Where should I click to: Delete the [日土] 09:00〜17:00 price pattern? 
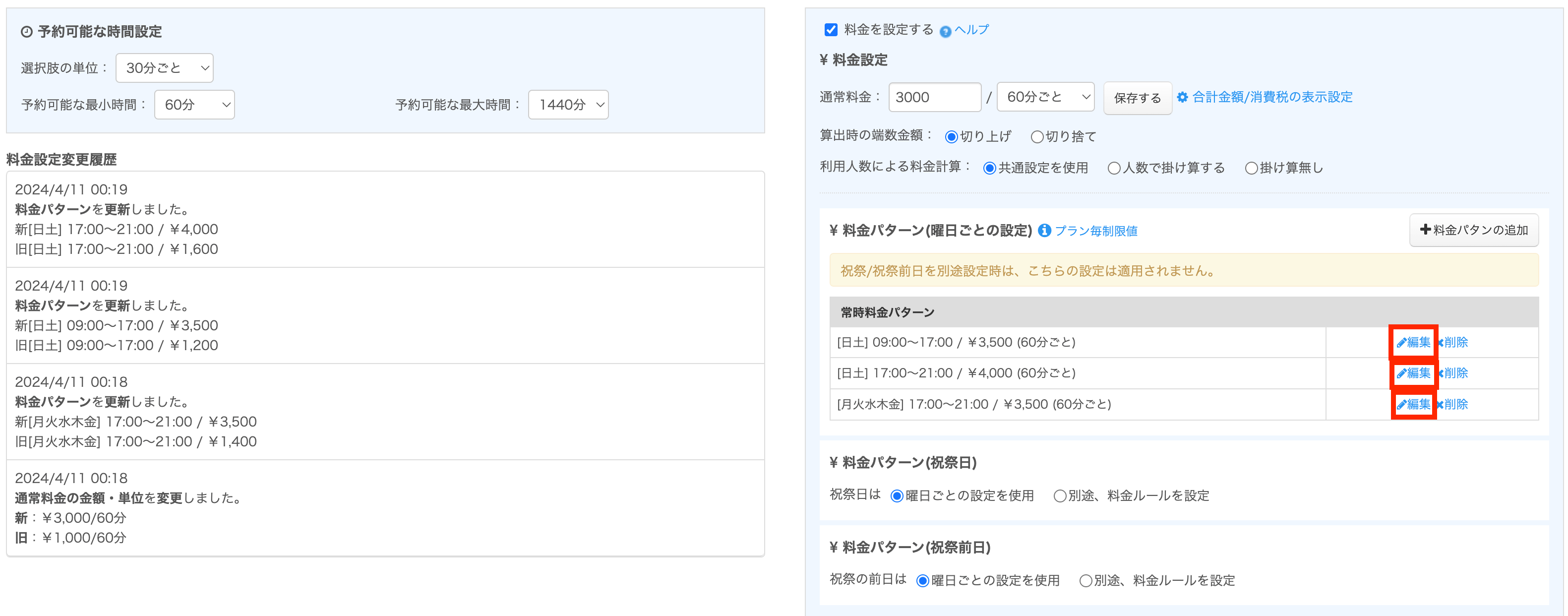point(1455,342)
